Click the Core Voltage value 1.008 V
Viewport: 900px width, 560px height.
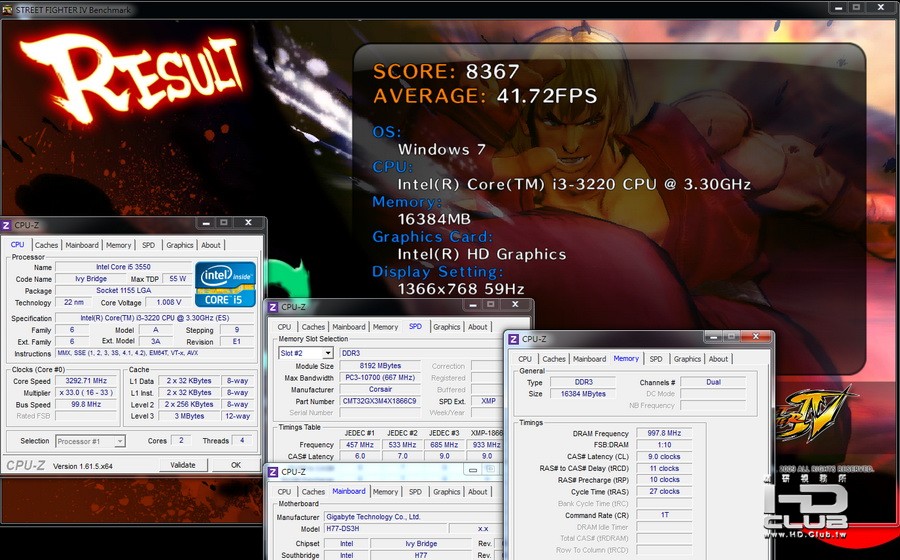point(168,302)
